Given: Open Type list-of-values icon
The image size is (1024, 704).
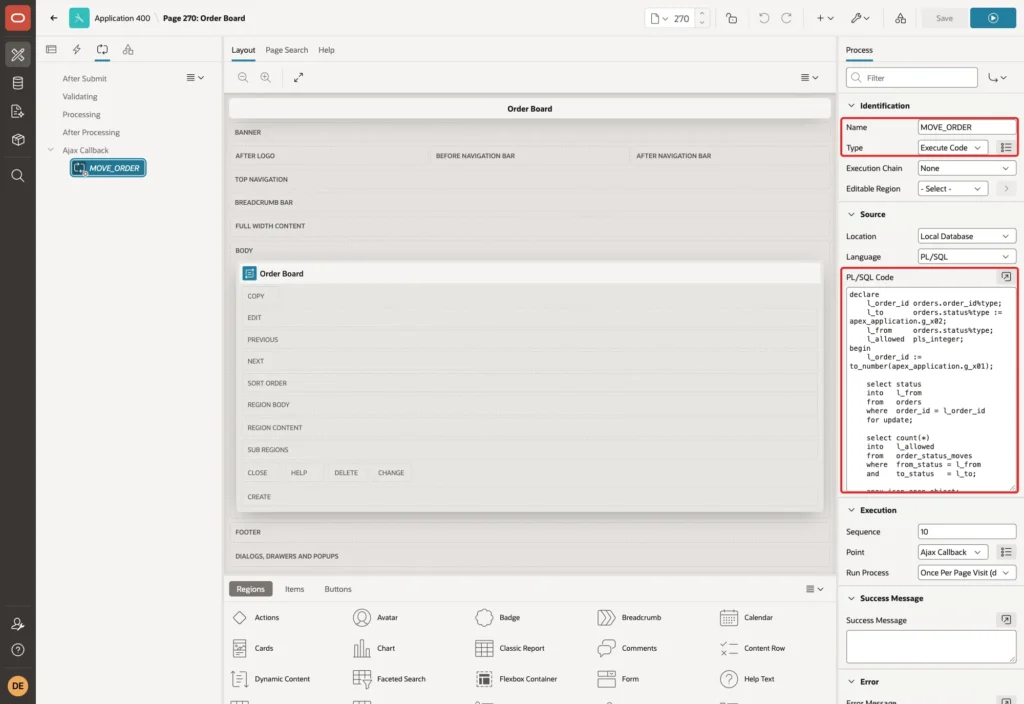Looking at the screenshot, I should coord(1005,148).
